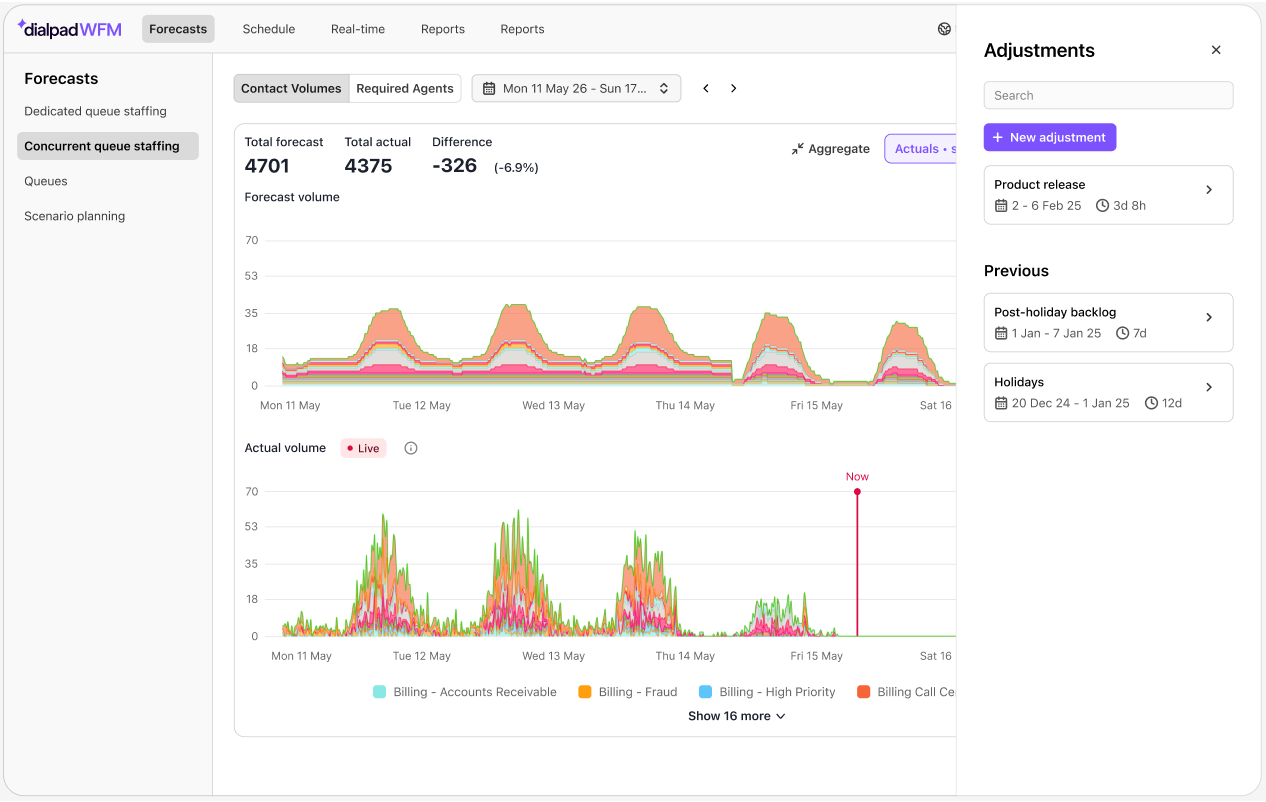Click calendar icon in Product release card
1266x802 pixels.
tap(1001, 206)
